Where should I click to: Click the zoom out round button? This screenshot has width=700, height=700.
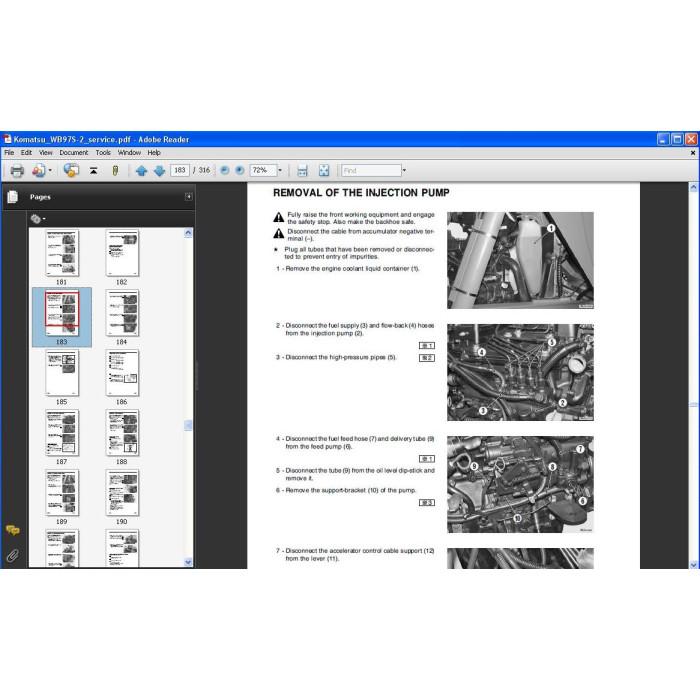[x=225, y=171]
